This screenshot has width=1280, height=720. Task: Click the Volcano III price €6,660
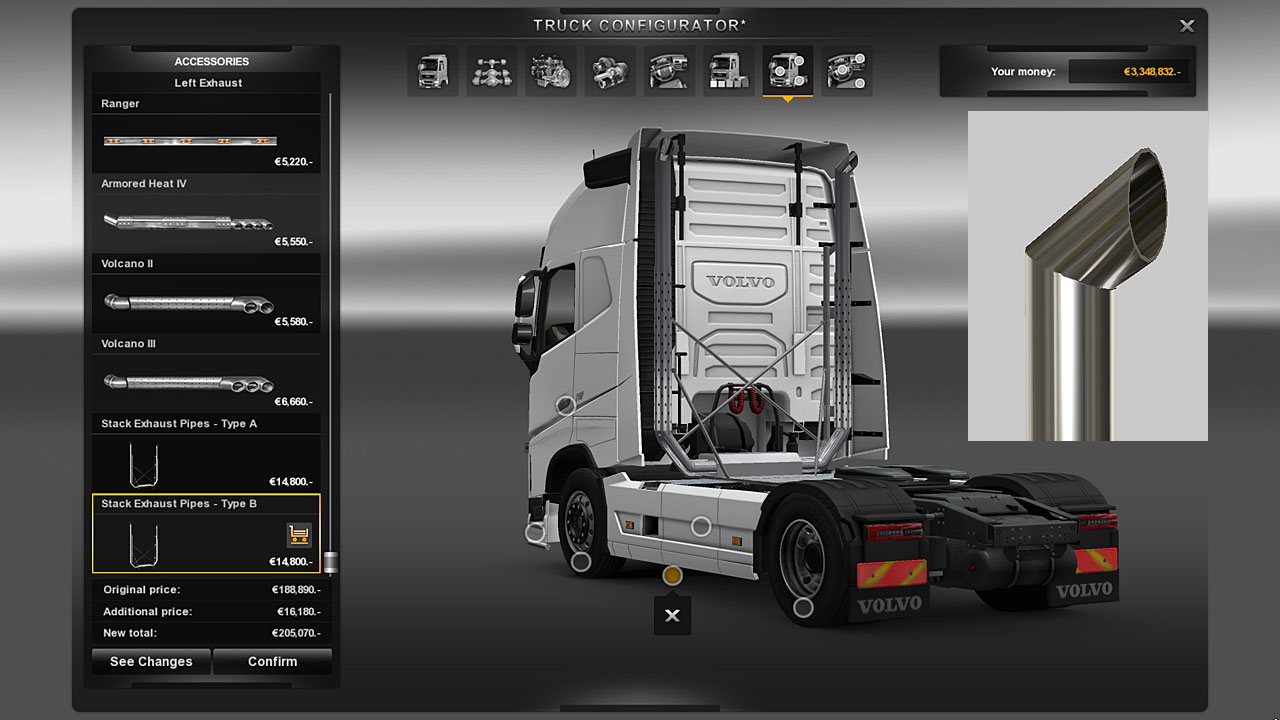[294, 401]
